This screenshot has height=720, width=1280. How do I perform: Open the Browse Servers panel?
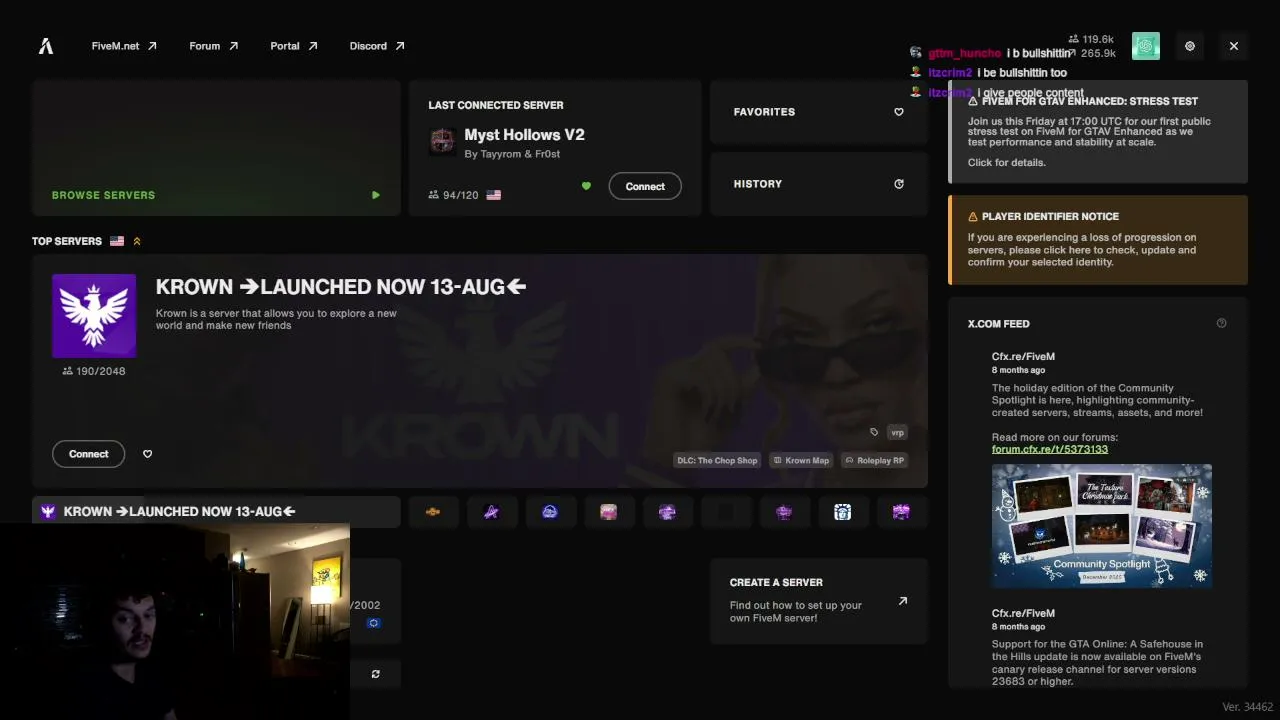(x=216, y=148)
